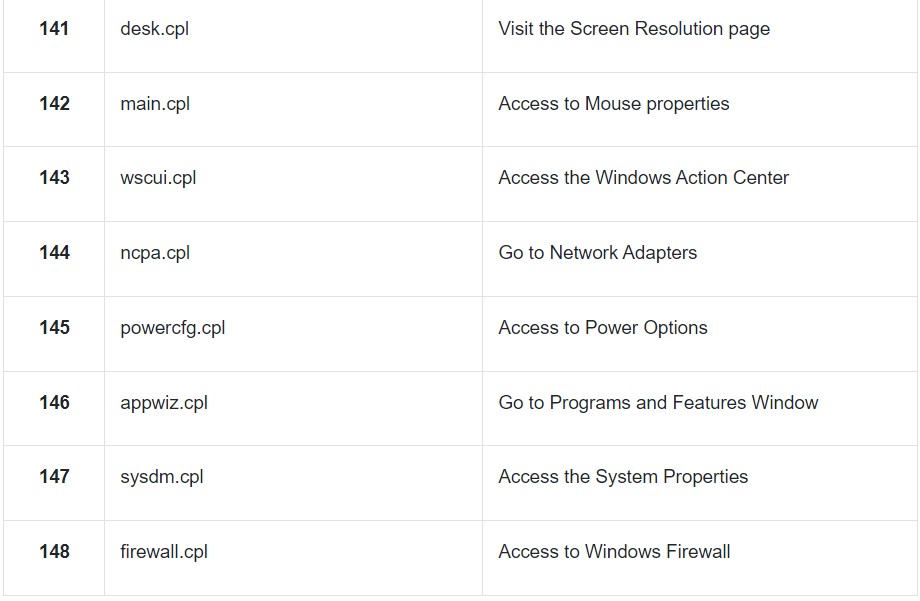The height and width of the screenshot is (601, 920).
Task: Click row number 148
Action: (x=54, y=551)
